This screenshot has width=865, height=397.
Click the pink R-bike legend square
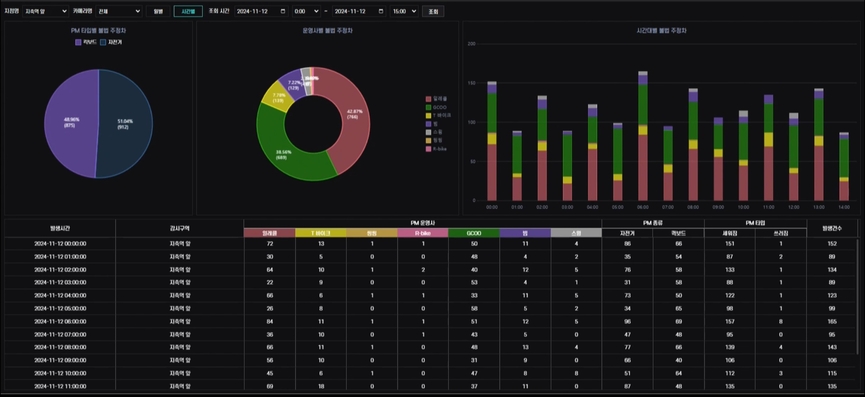pos(428,149)
